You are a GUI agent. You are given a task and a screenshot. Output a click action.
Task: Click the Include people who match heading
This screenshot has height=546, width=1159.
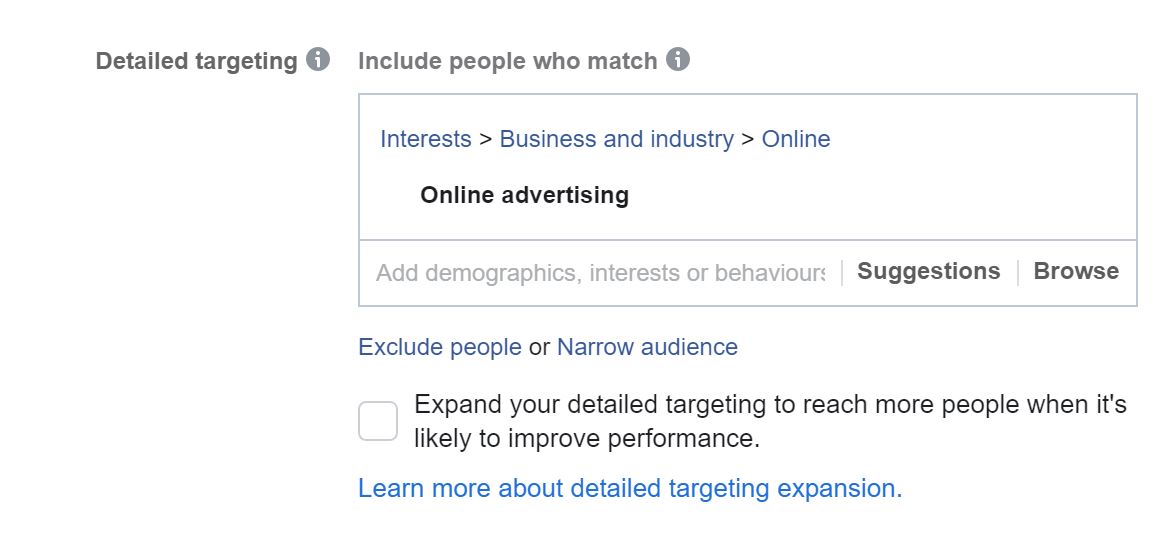click(x=508, y=61)
